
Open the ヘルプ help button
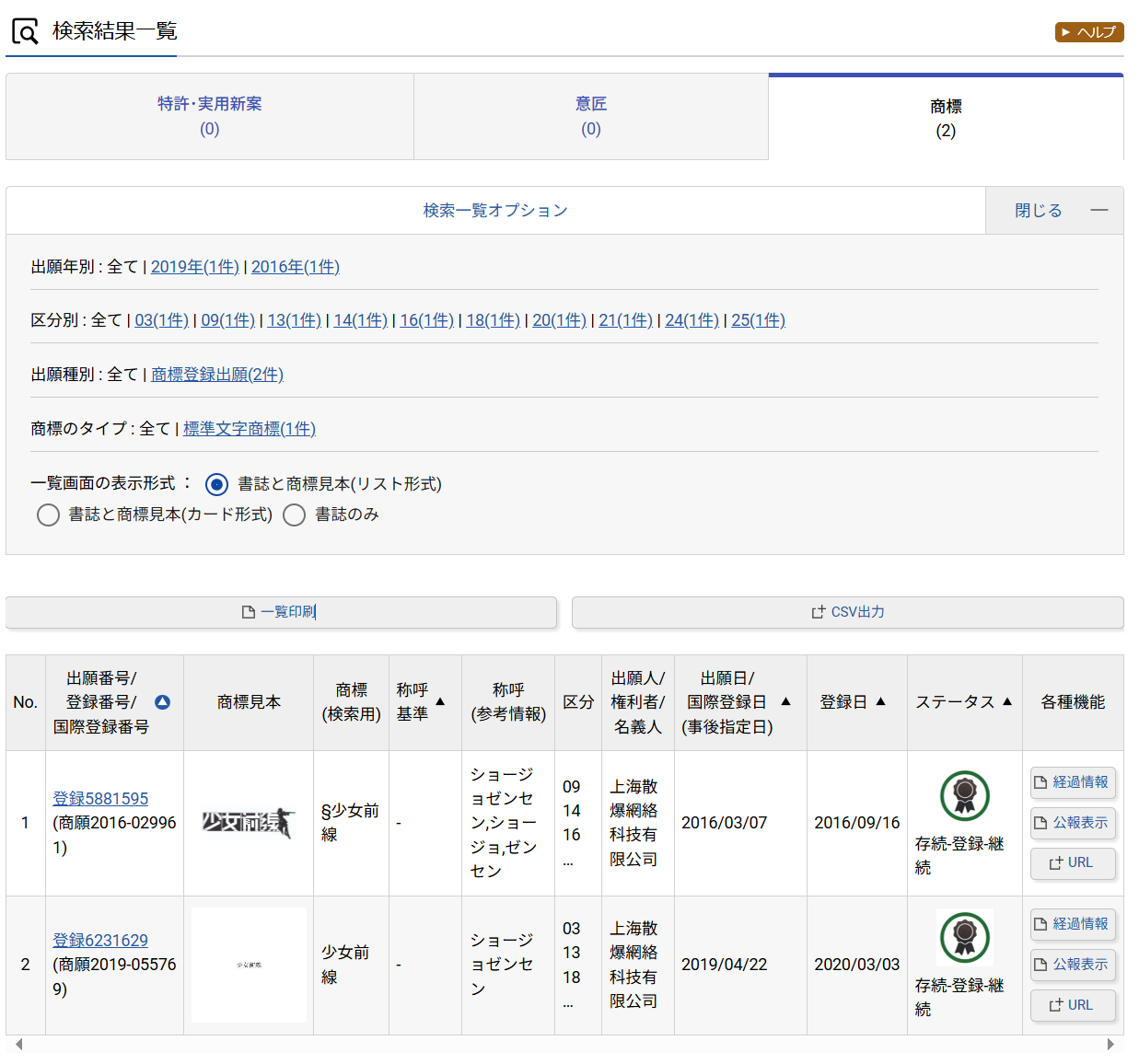pyautogui.click(x=1088, y=32)
